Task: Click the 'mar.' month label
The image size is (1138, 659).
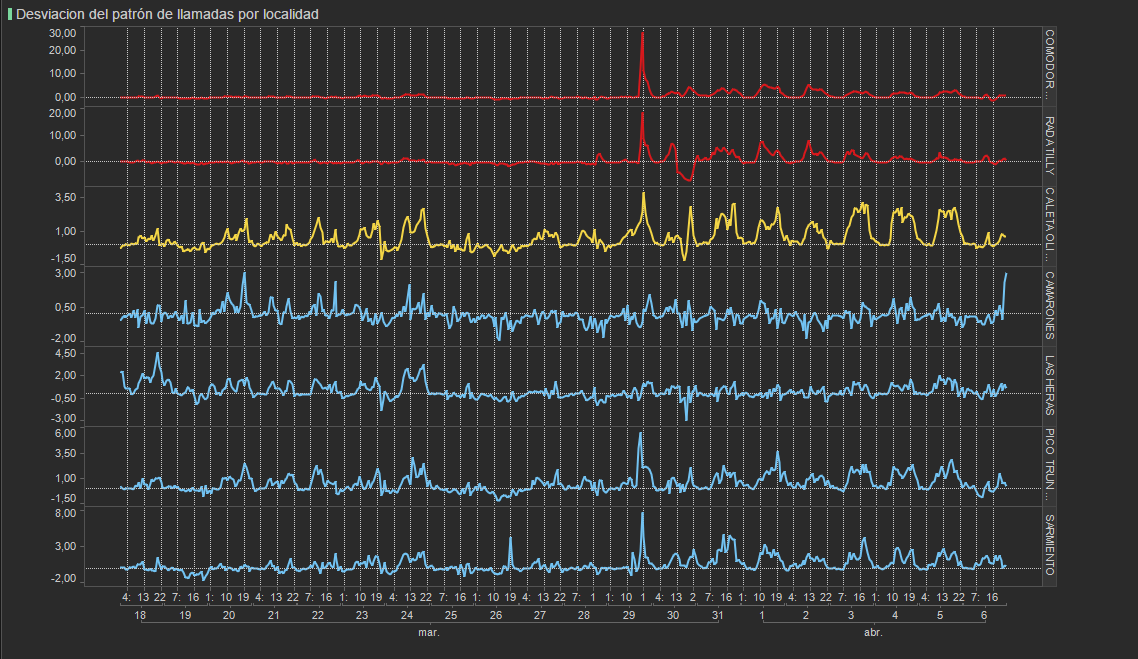Action: click(429, 633)
